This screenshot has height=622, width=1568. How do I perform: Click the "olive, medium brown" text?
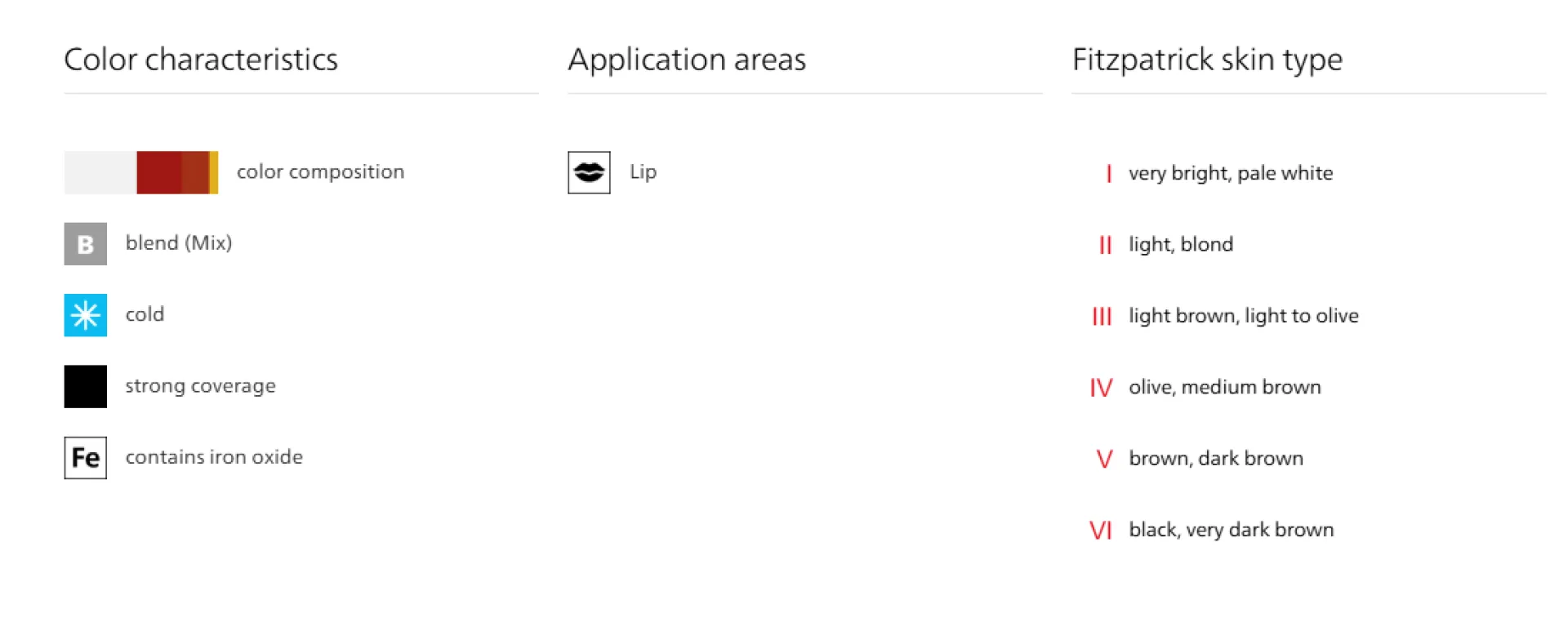click(x=1224, y=387)
